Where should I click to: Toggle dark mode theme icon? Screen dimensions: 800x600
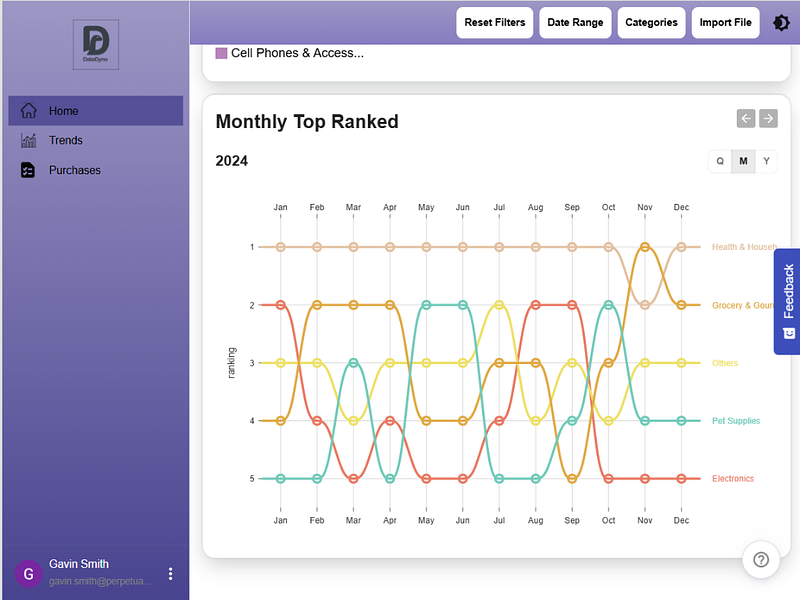click(781, 22)
